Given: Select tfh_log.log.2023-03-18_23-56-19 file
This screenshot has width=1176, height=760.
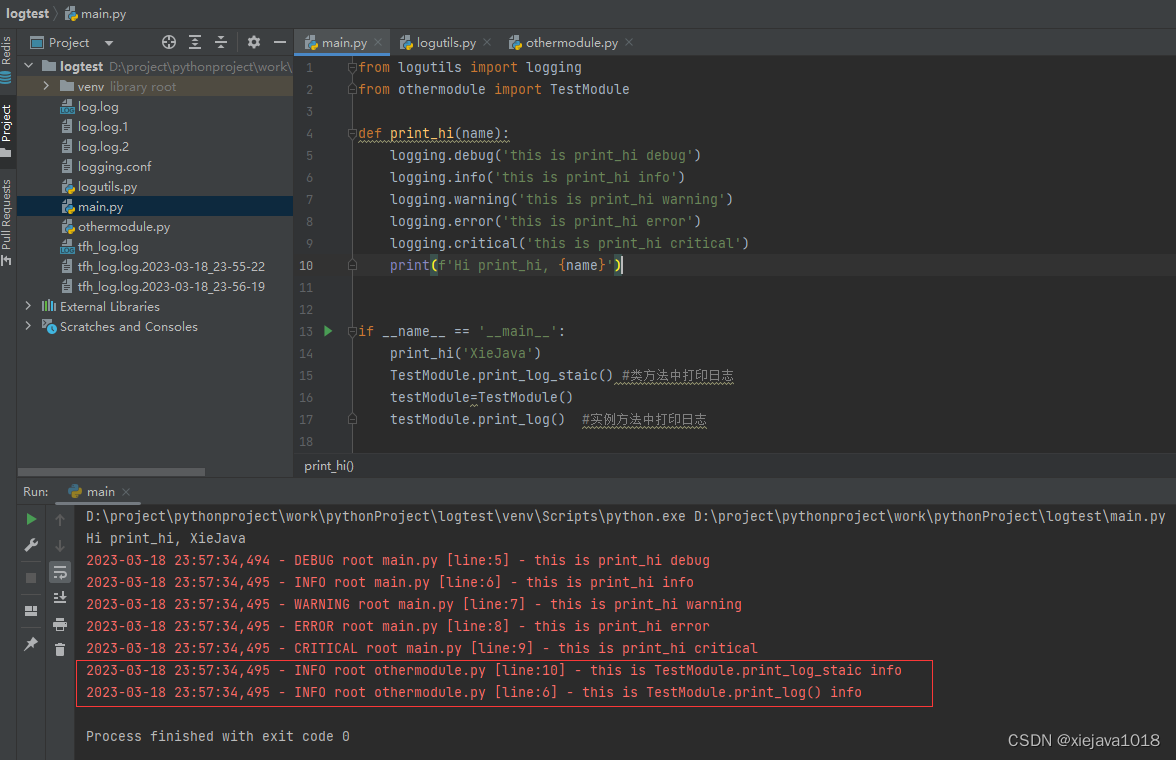Looking at the screenshot, I should pos(170,287).
